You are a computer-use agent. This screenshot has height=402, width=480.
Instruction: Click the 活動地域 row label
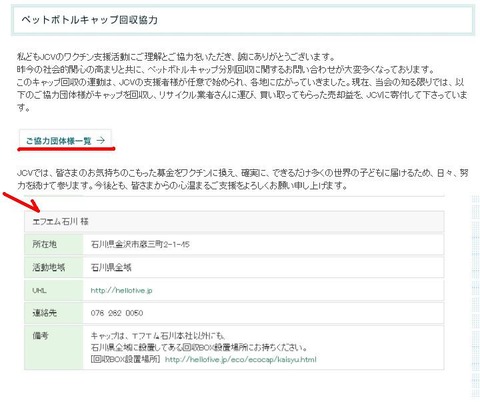coord(48,267)
